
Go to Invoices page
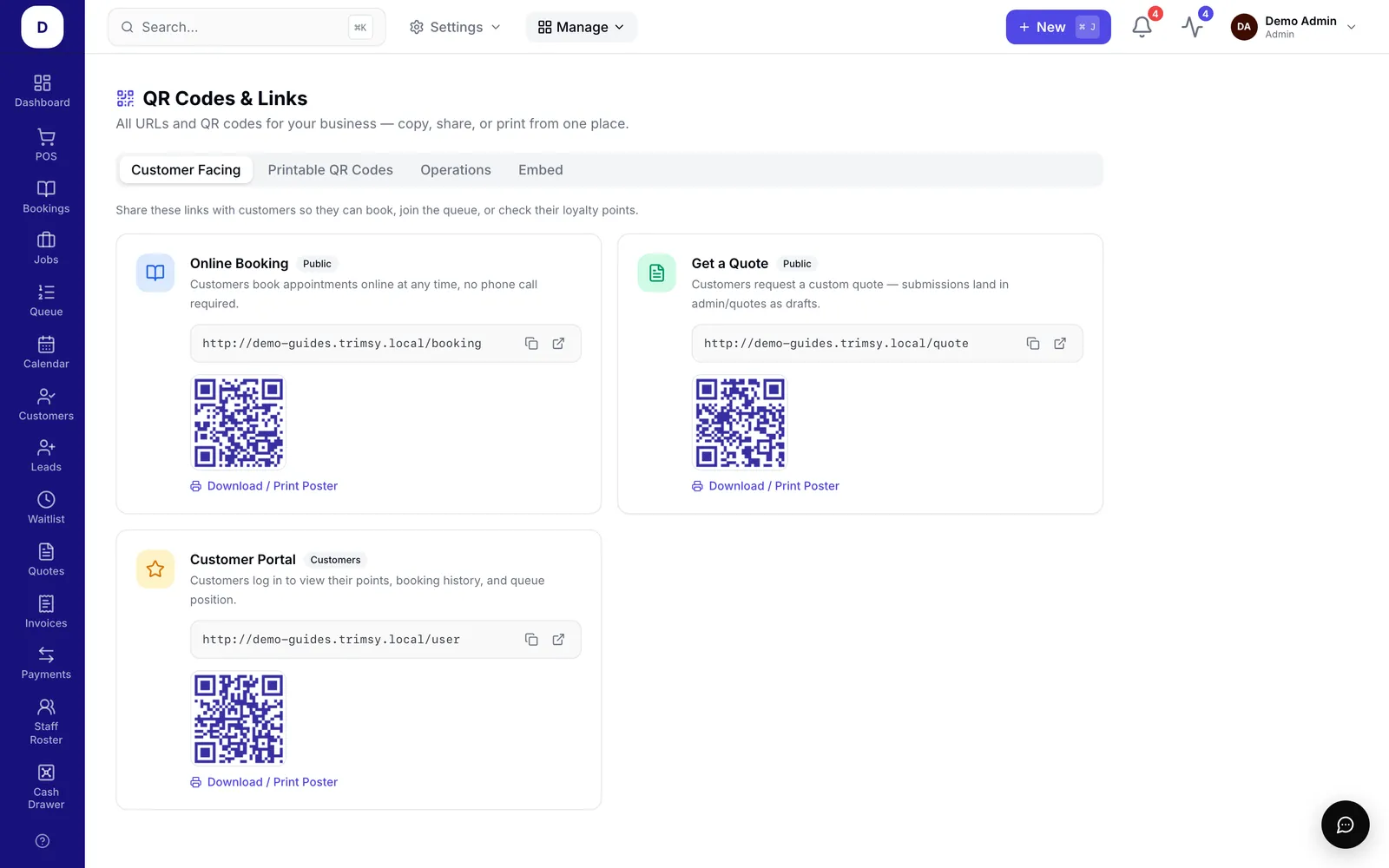pyautogui.click(x=46, y=612)
